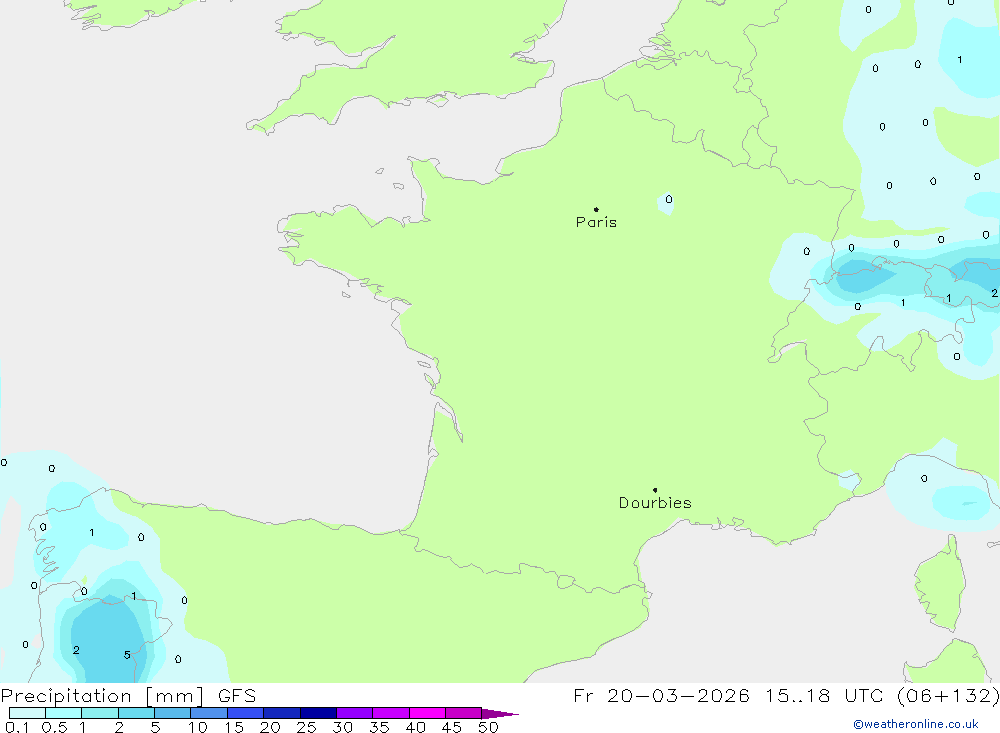Click the '15' legend scale value
The image size is (1000, 733).
coord(234,727)
